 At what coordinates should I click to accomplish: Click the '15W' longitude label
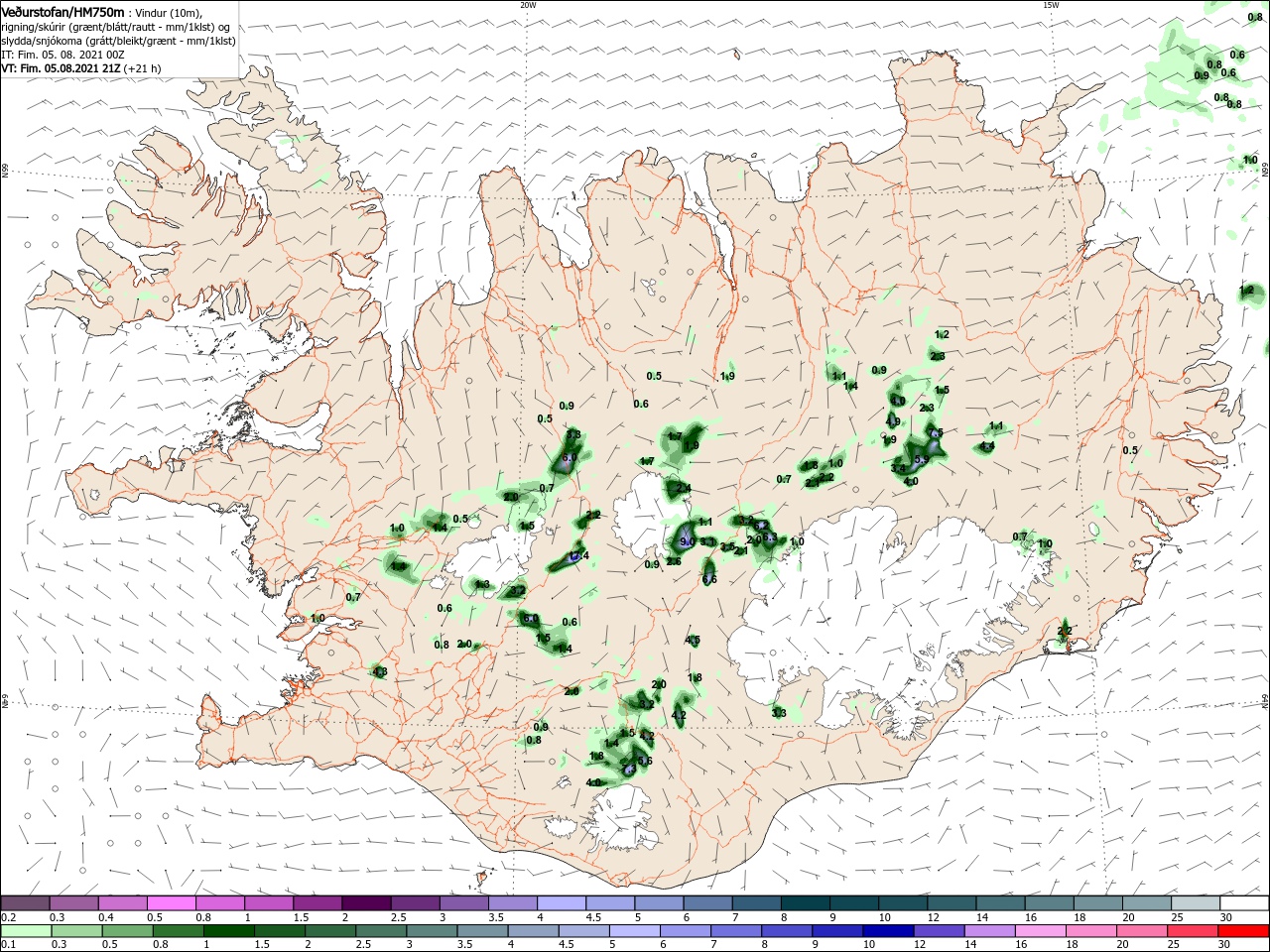click(1051, 5)
